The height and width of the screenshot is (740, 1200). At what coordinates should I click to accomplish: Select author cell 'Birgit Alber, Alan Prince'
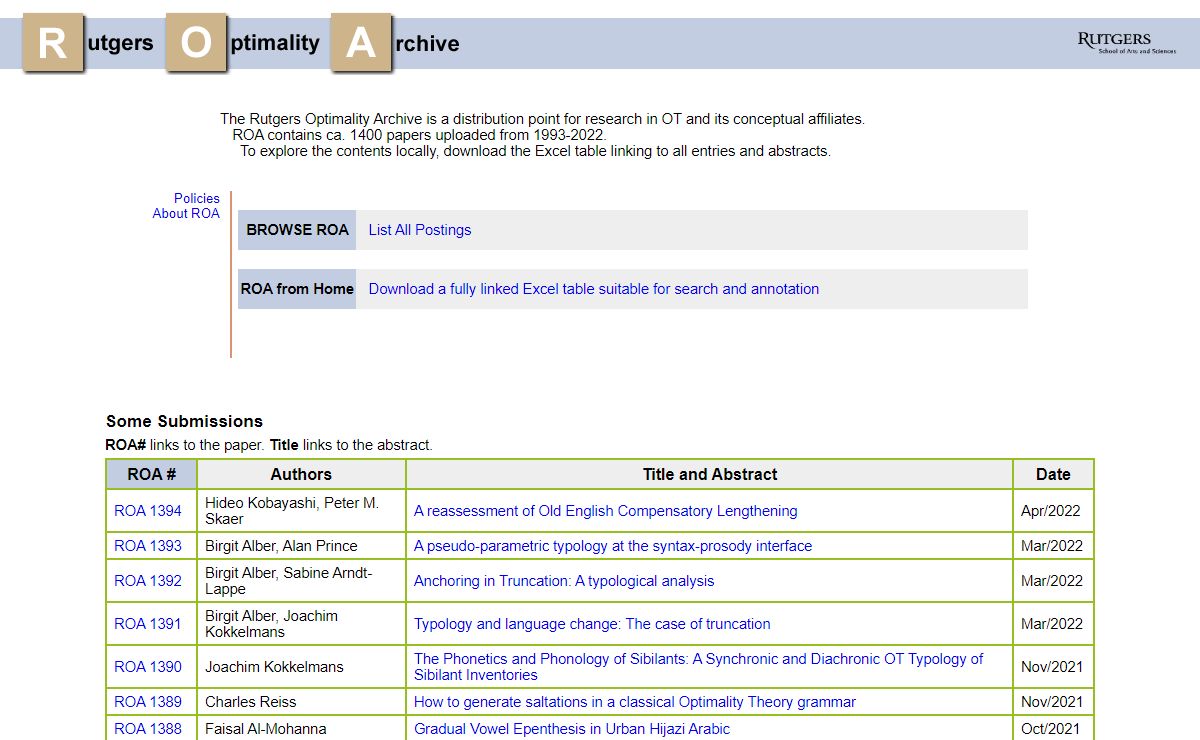pos(301,546)
